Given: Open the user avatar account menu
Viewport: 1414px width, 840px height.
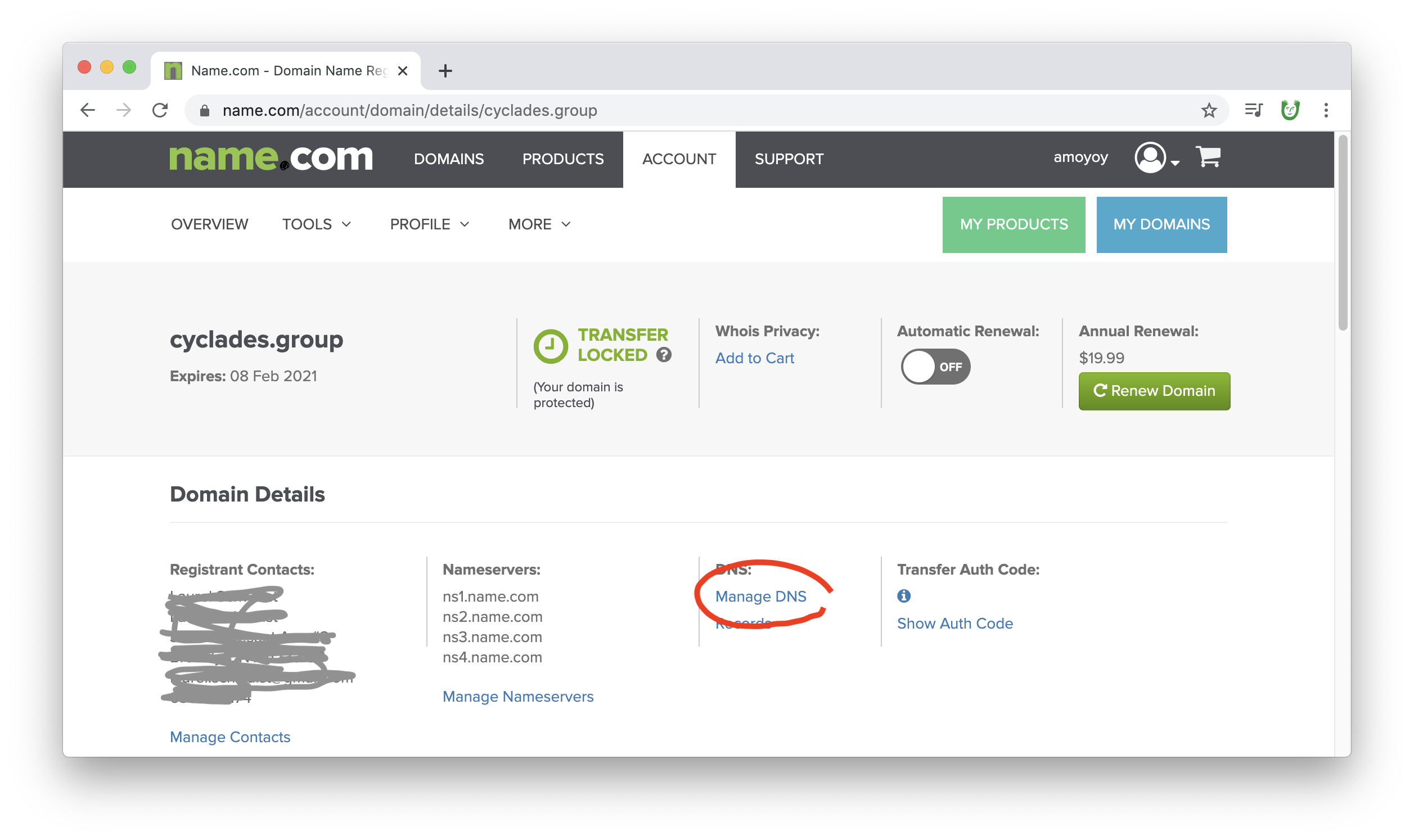Looking at the screenshot, I should tap(1151, 157).
